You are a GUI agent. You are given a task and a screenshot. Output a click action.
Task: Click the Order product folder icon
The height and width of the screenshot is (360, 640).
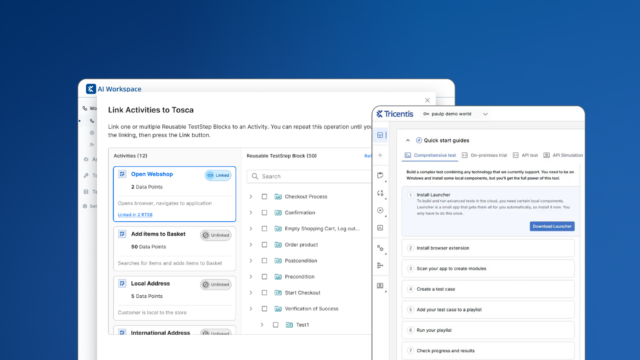[x=278, y=244]
